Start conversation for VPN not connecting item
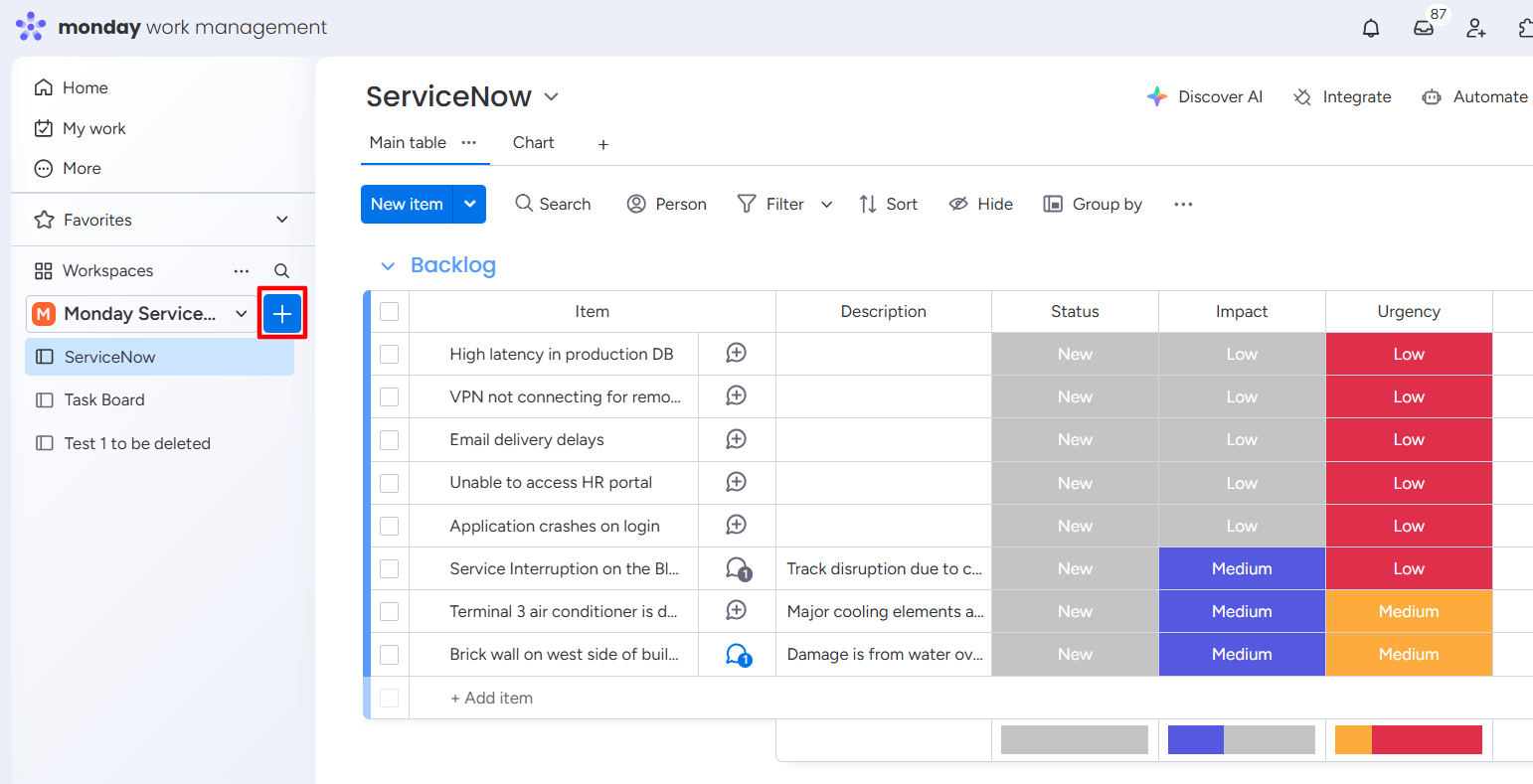The image size is (1533, 784). click(x=737, y=395)
